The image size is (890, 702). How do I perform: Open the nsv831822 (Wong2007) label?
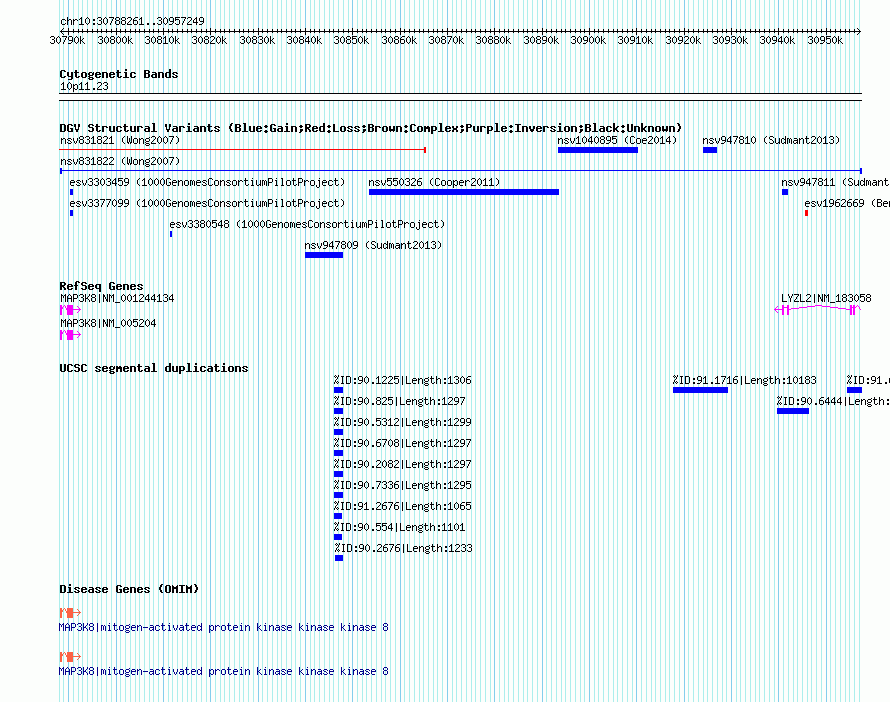pos(120,161)
